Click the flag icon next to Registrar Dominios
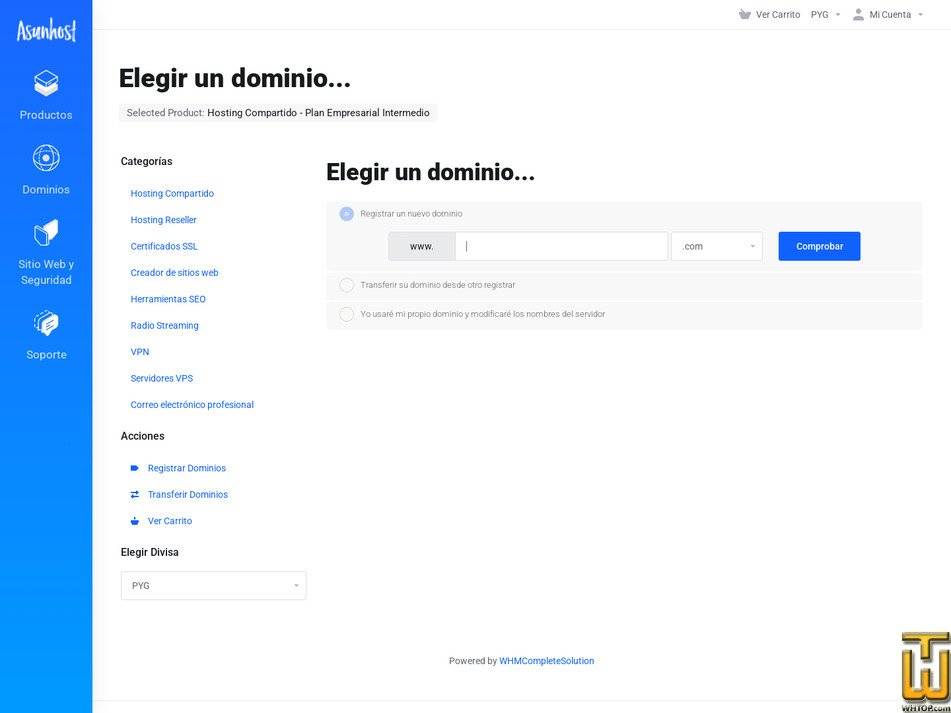Viewport: 951px width, 713px height. click(133, 467)
